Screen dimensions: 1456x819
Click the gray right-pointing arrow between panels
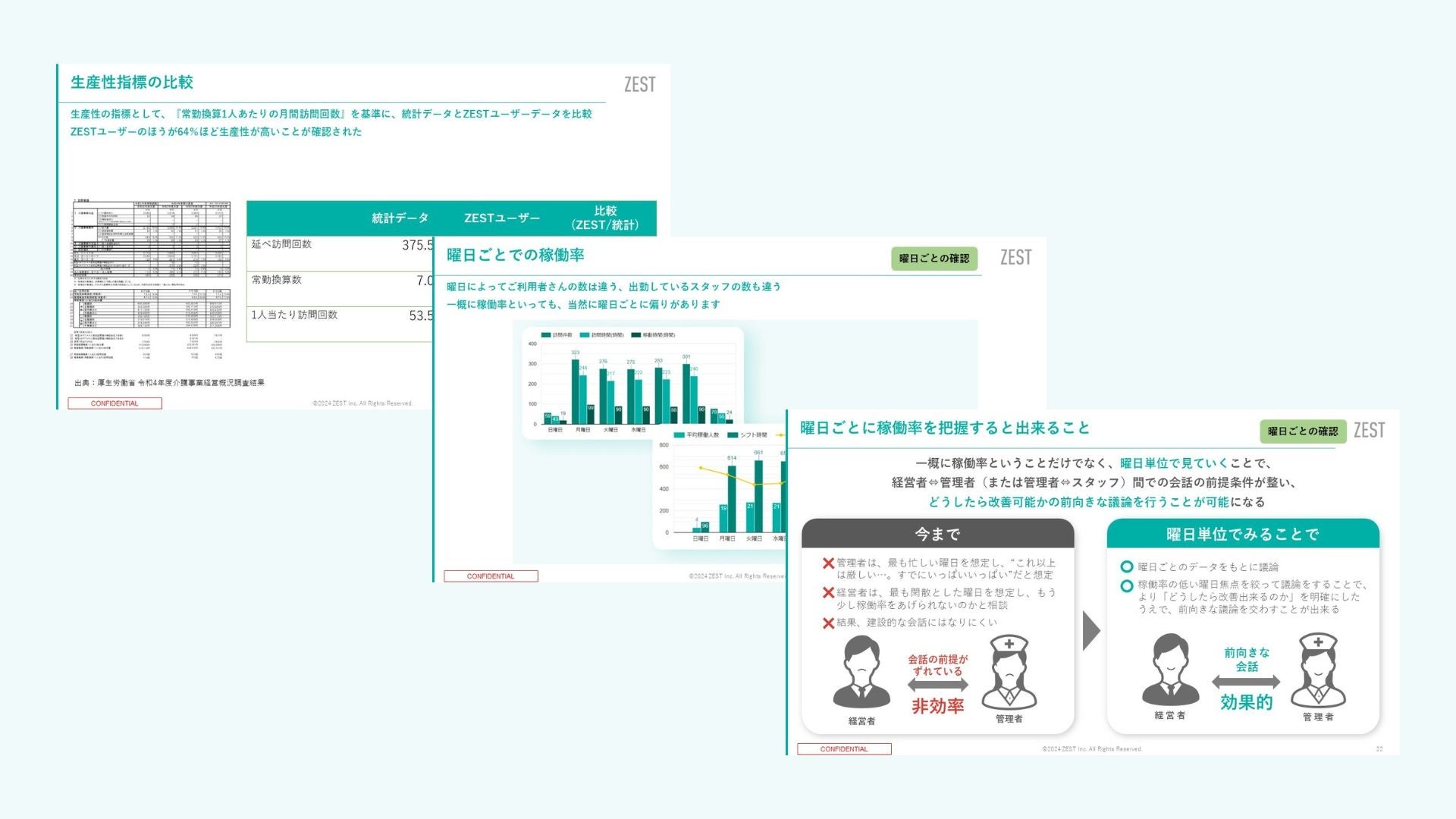[x=1090, y=630]
